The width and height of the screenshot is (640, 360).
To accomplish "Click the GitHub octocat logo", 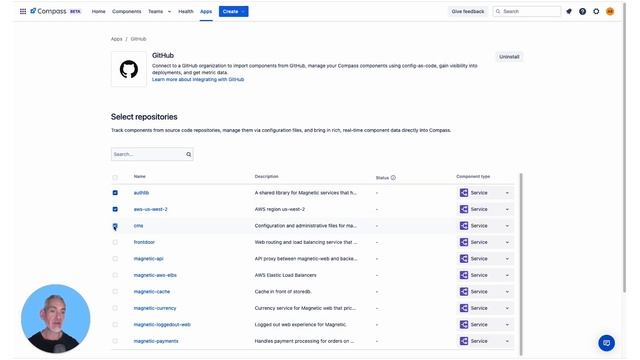I will [x=129, y=69].
